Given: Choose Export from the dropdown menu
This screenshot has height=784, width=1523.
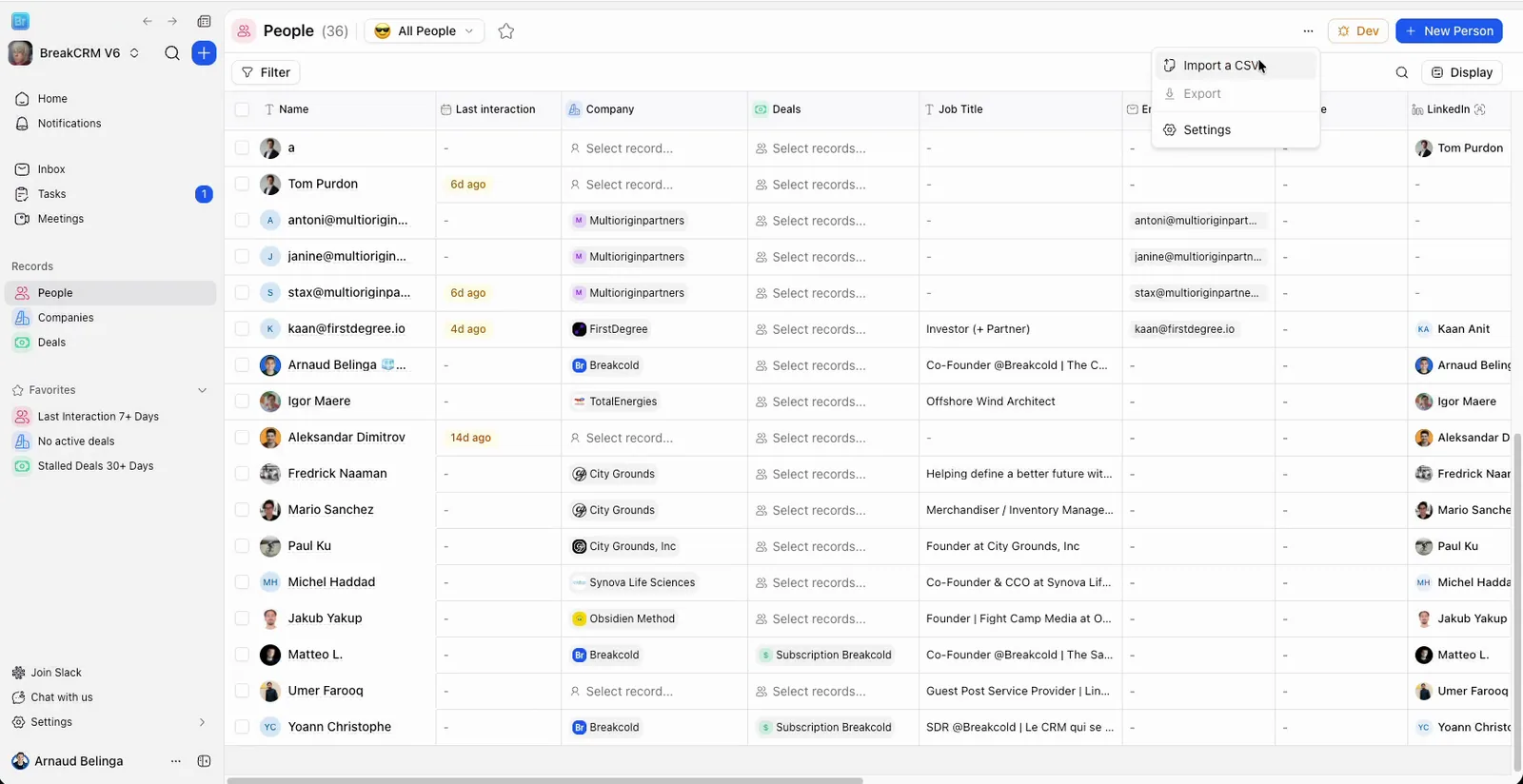Looking at the screenshot, I should coord(1236,94).
